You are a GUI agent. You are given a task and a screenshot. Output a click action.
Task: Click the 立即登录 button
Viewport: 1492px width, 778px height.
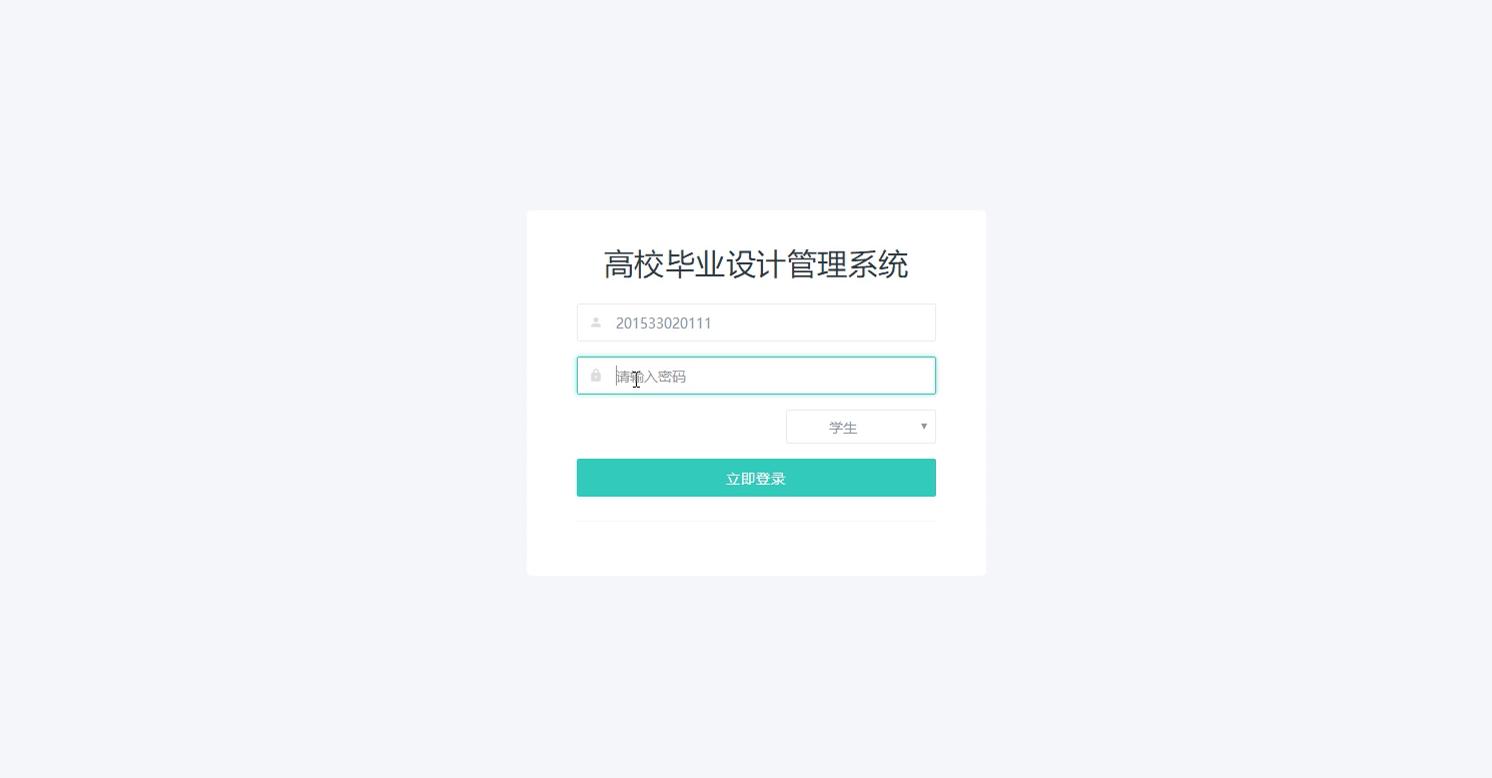756,478
